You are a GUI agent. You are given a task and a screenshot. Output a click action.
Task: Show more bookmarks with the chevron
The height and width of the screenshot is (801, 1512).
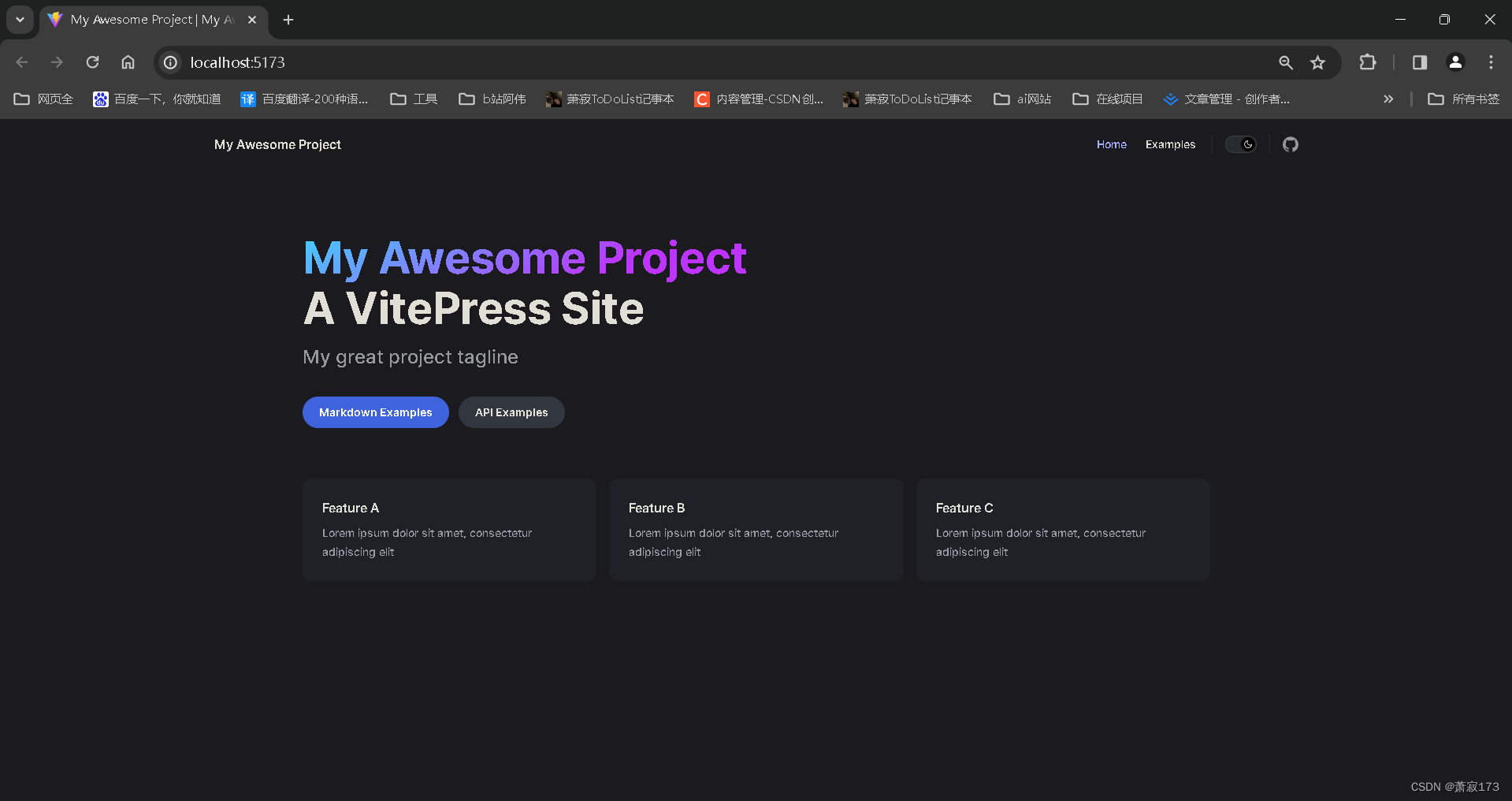point(1388,99)
